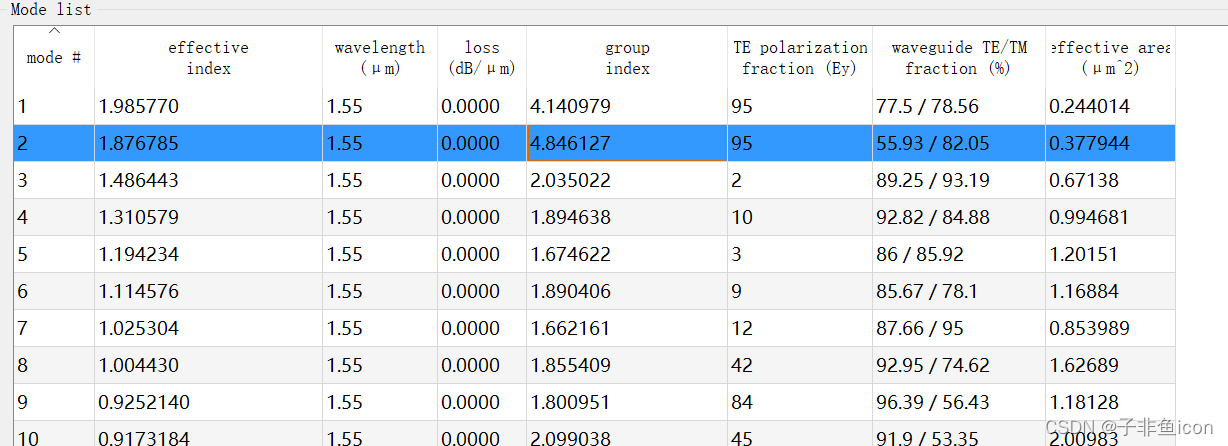Viewport: 1228px width, 446px height.
Task: Click effective area 1.16884 cell
Action: (1110, 291)
